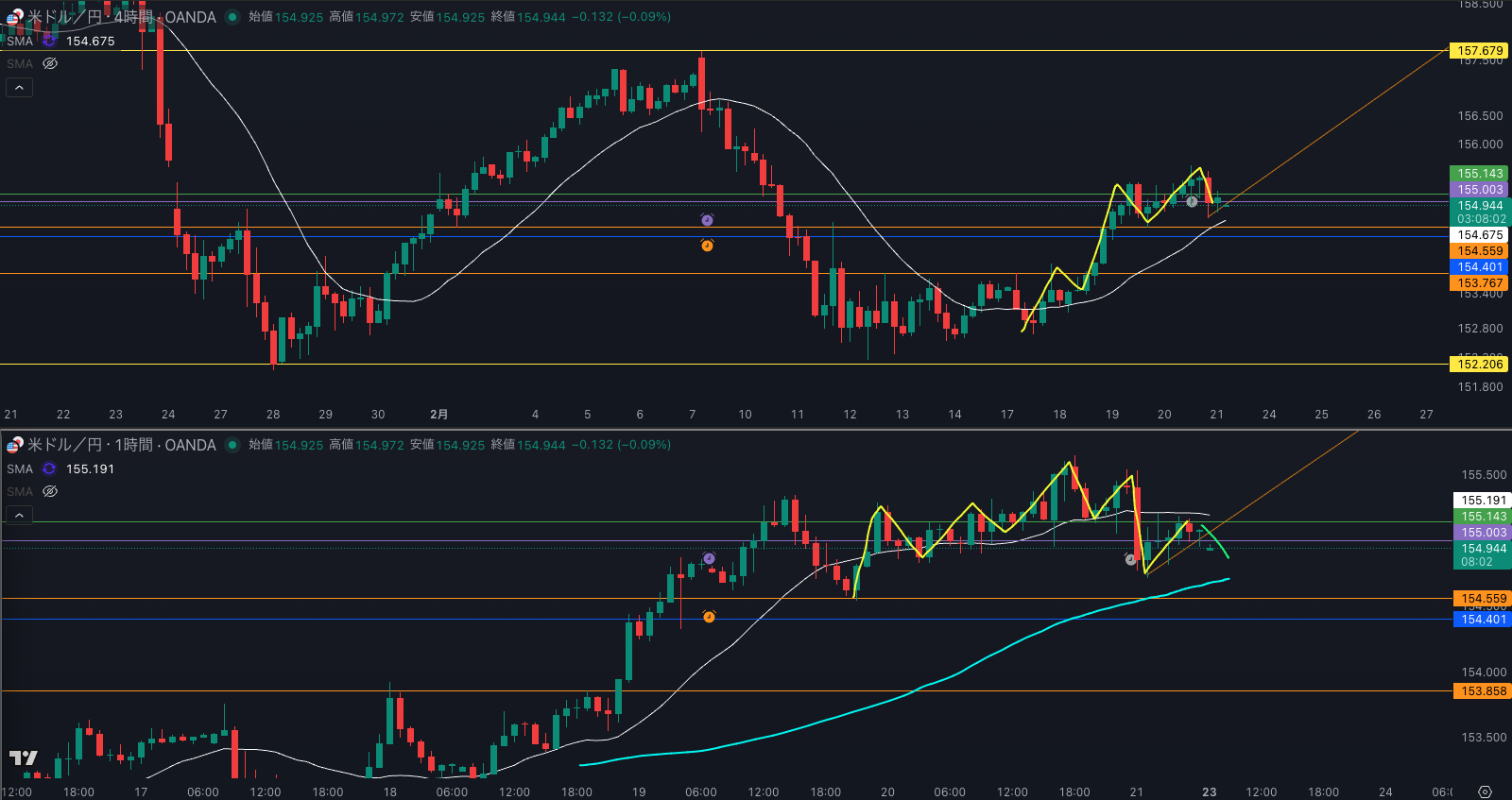Click gray alert clock icon in 1-hour chart
The height and width of the screenshot is (800, 1512).
coord(1130,559)
